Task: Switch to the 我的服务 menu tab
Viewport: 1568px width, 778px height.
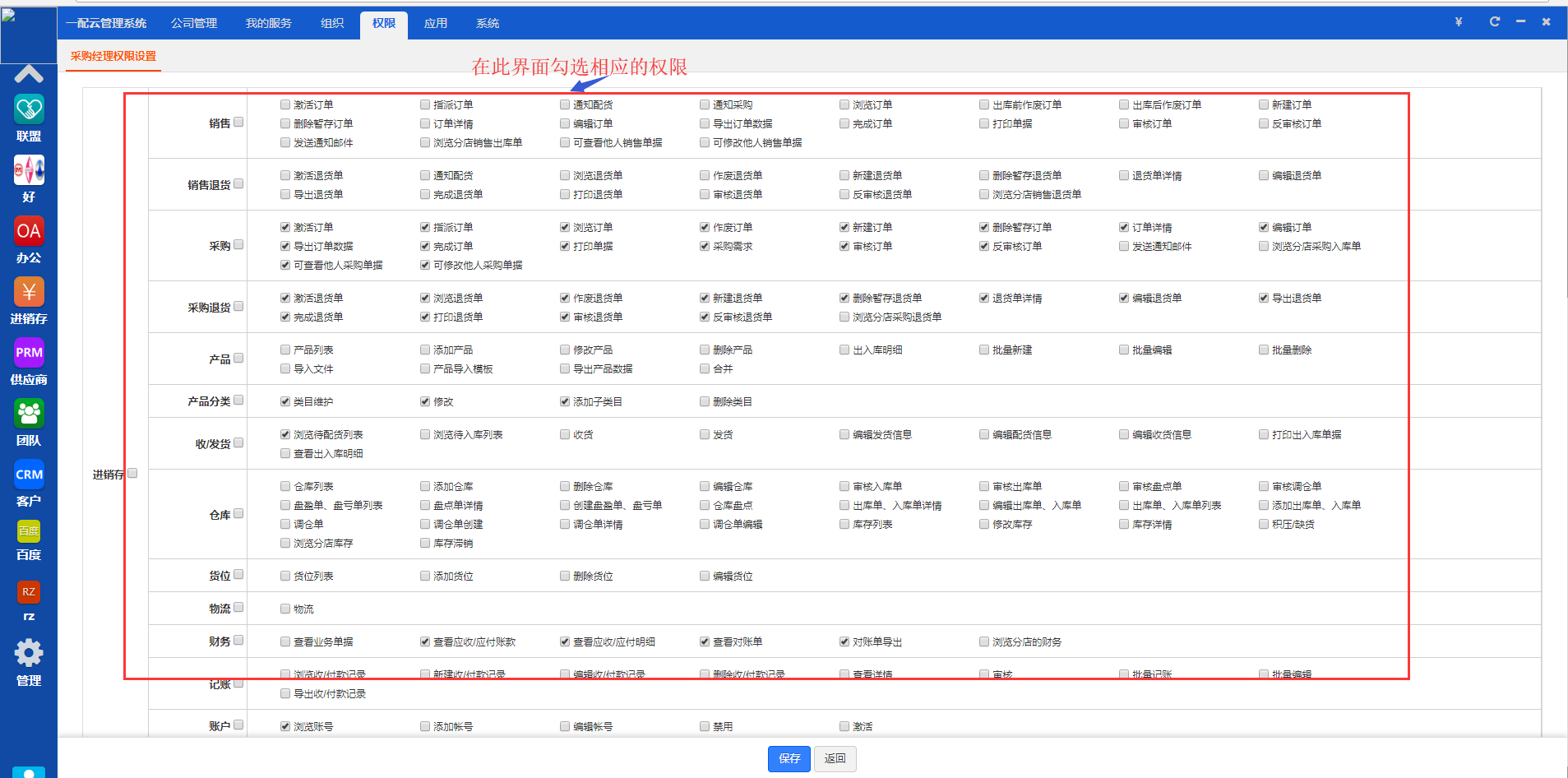Action: click(268, 23)
